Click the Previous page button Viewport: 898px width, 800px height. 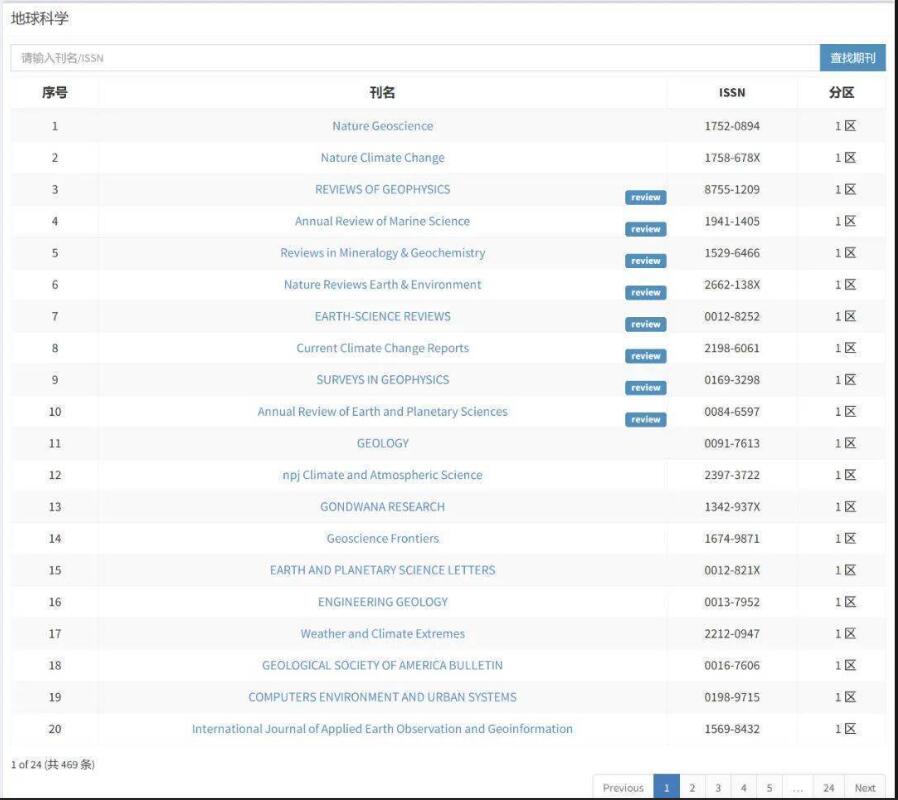623,787
